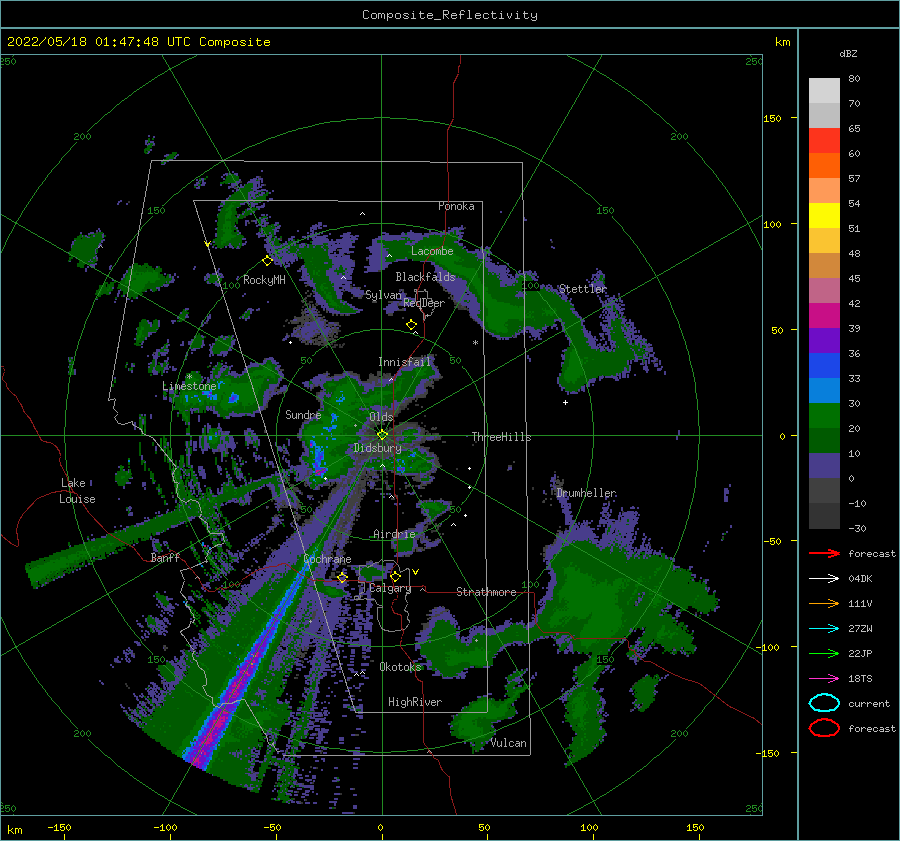Click the Limestone label
This screenshot has width=900, height=841.
coord(189,386)
